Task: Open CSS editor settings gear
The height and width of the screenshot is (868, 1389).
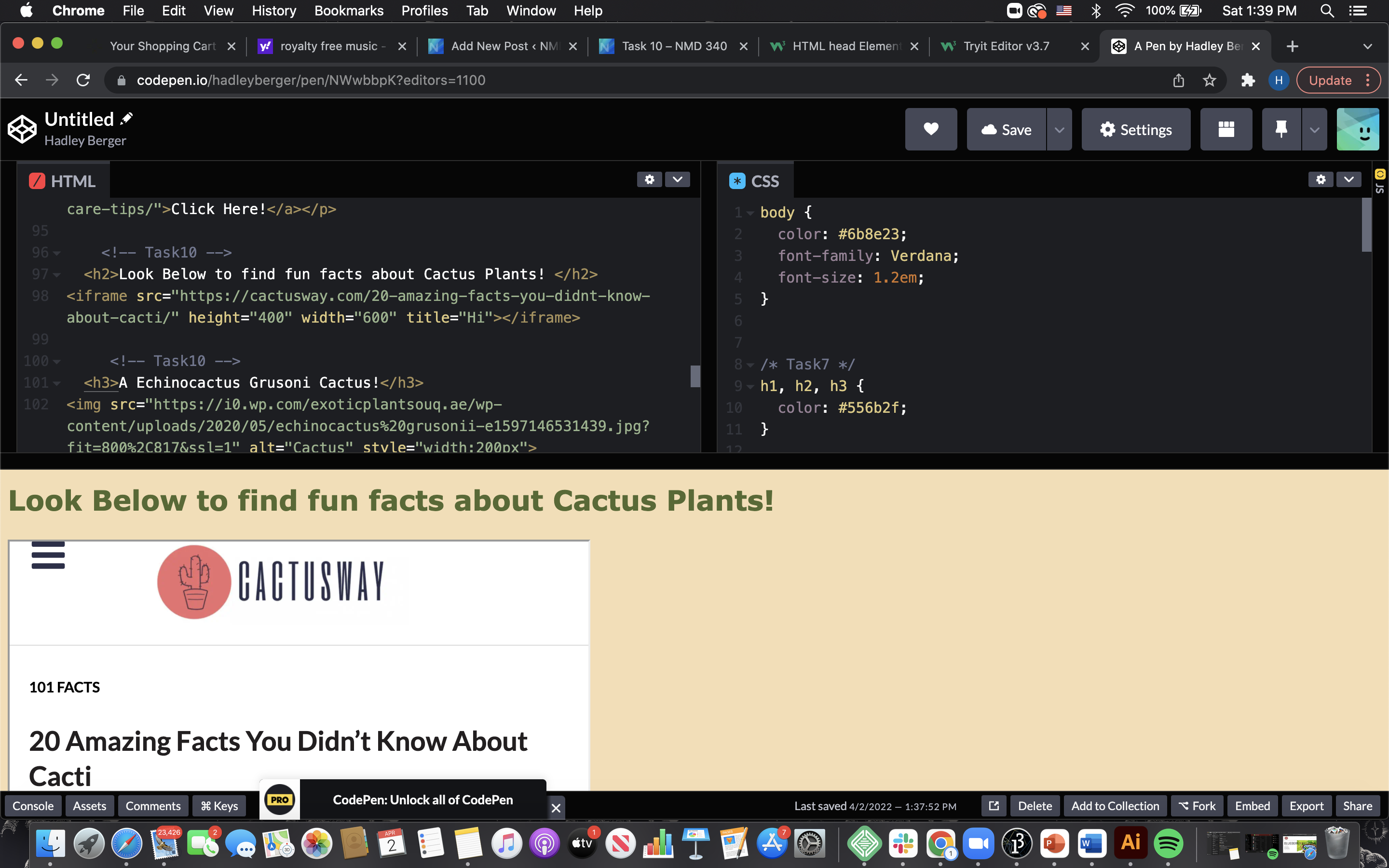Action: pyautogui.click(x=1320, y=180)
